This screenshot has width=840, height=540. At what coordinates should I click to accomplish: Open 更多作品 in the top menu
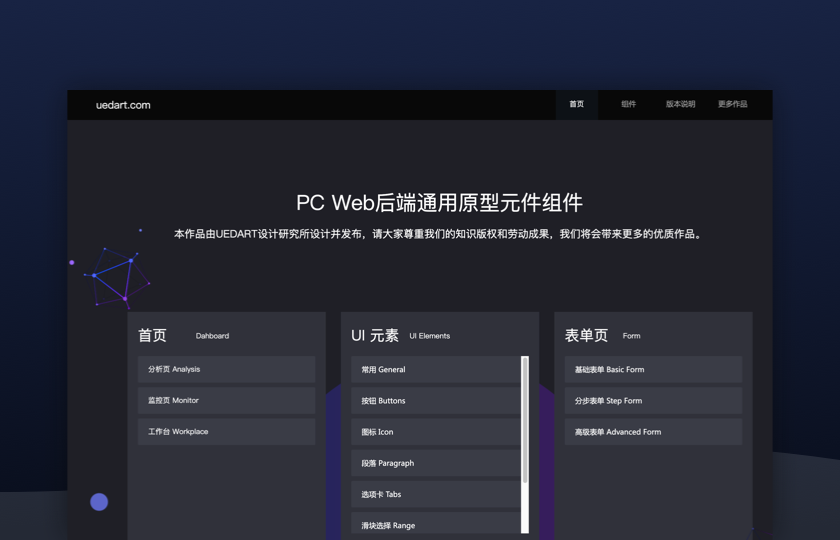click(732, 104)
